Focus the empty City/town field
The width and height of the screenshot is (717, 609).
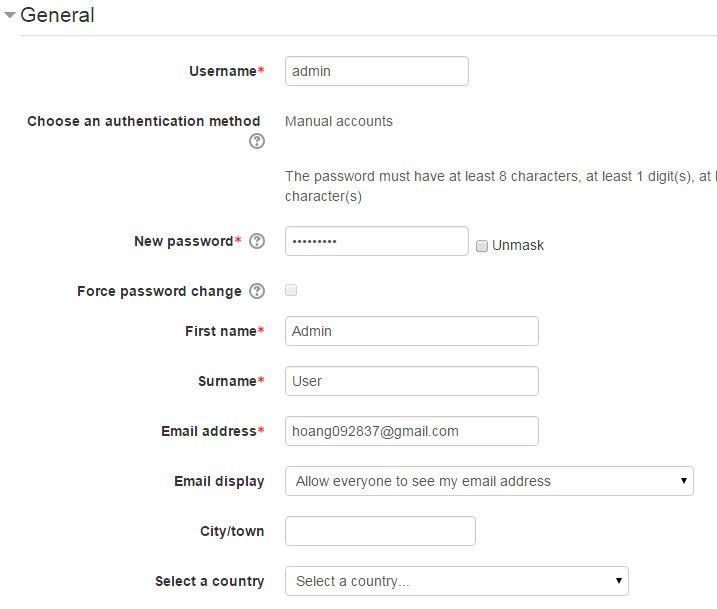click(380, 531)
